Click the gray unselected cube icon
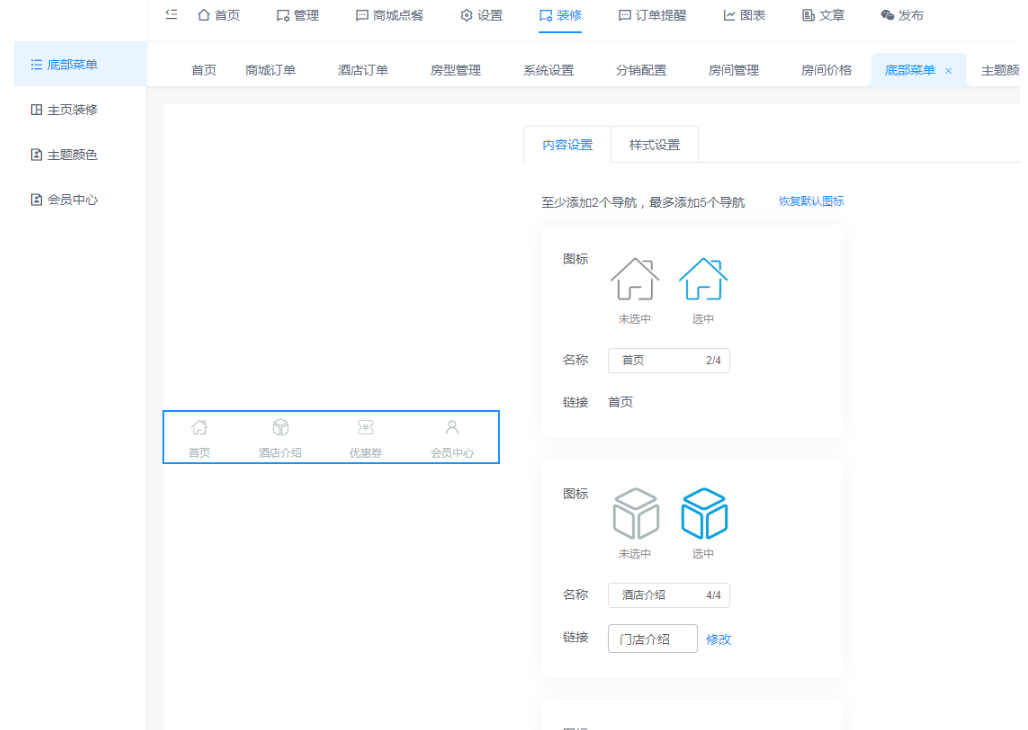1028x730 pixels. pos(635,513)
